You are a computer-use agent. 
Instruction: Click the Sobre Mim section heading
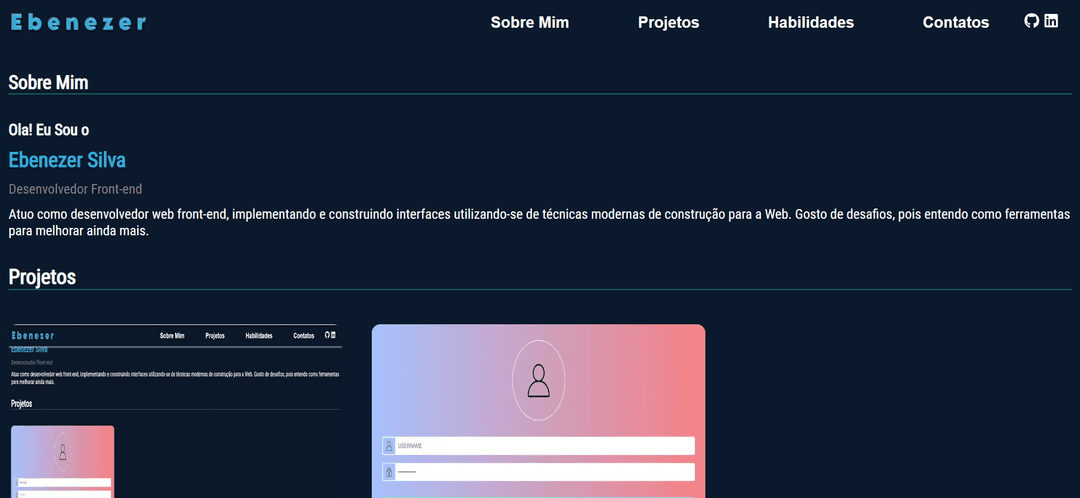click(x=48, y=82)
